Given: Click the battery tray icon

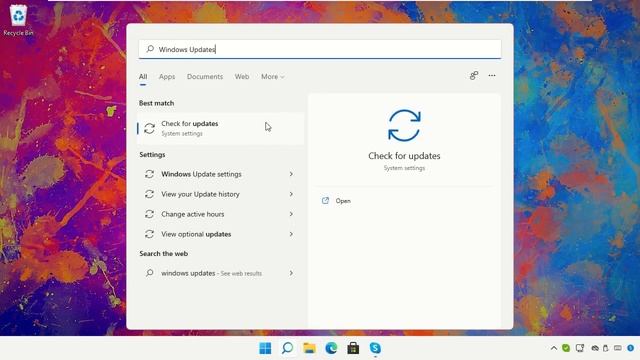Looking at the screenshot, I should 606,348.
